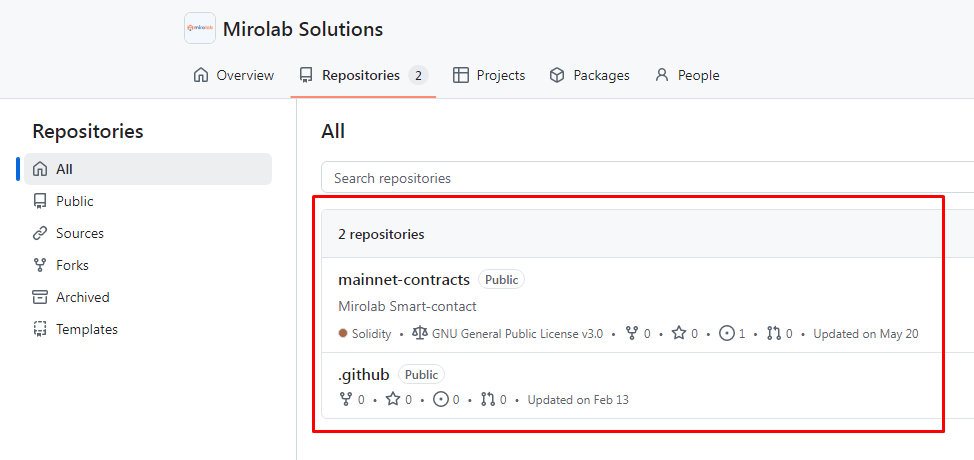Click the star icon for mainnet-contracts

point(678,334)
